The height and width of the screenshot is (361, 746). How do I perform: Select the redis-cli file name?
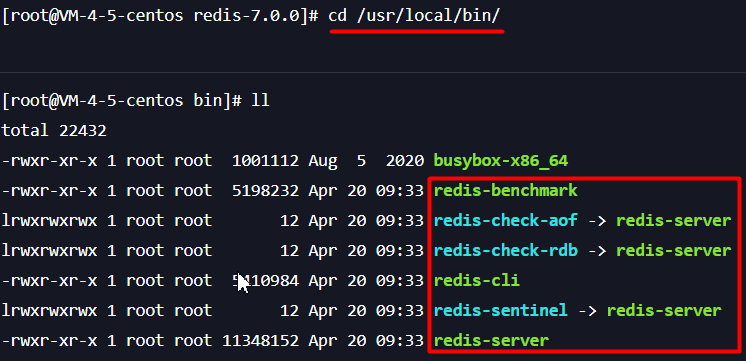[x=477, y=281]
